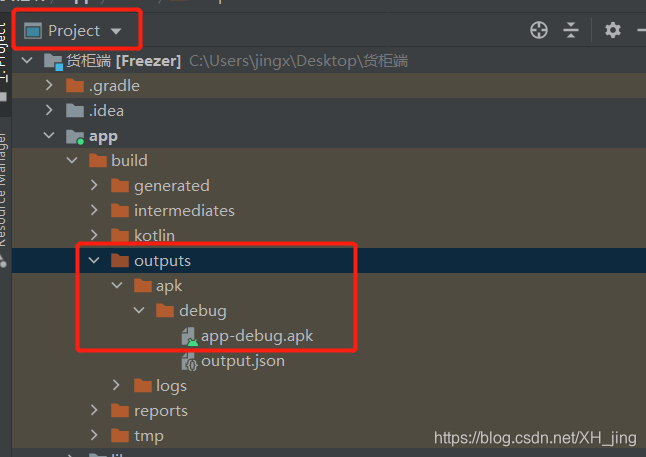646x457 pixels.
Task: Expand the generated folder chevron
Action: click(x=94, y=185)
